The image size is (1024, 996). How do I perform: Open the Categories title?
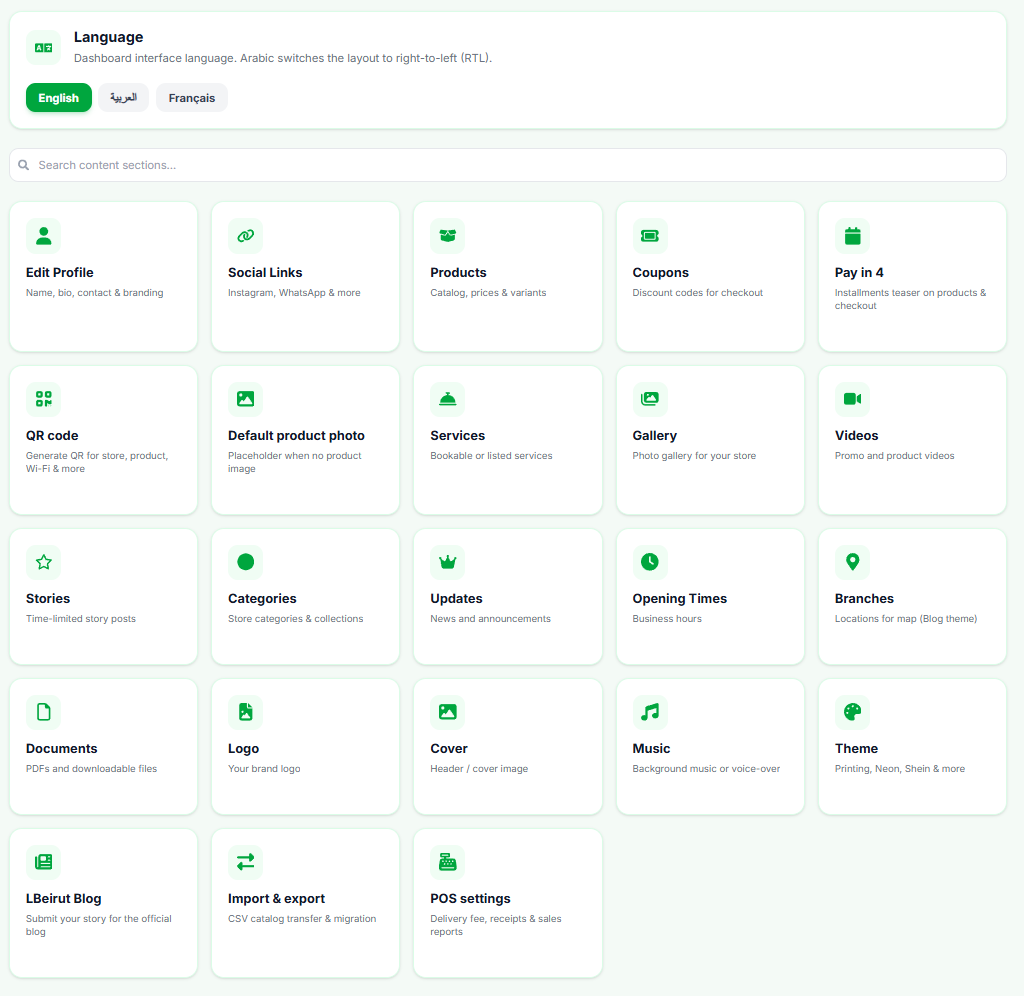(x=262, y=598)
